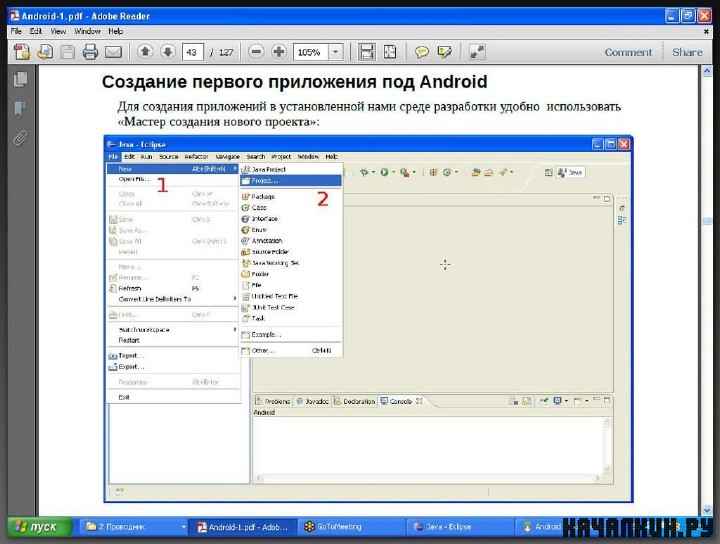This screenshot has height=544, width=720.
Task: Click the Open file toolbar icon
Action: click(45, 52)
